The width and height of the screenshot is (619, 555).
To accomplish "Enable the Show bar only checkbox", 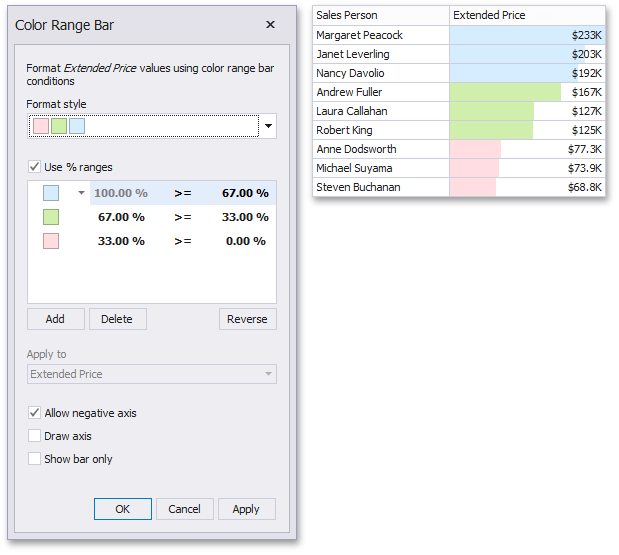I will pyautogui.click(x=36, y=459).
